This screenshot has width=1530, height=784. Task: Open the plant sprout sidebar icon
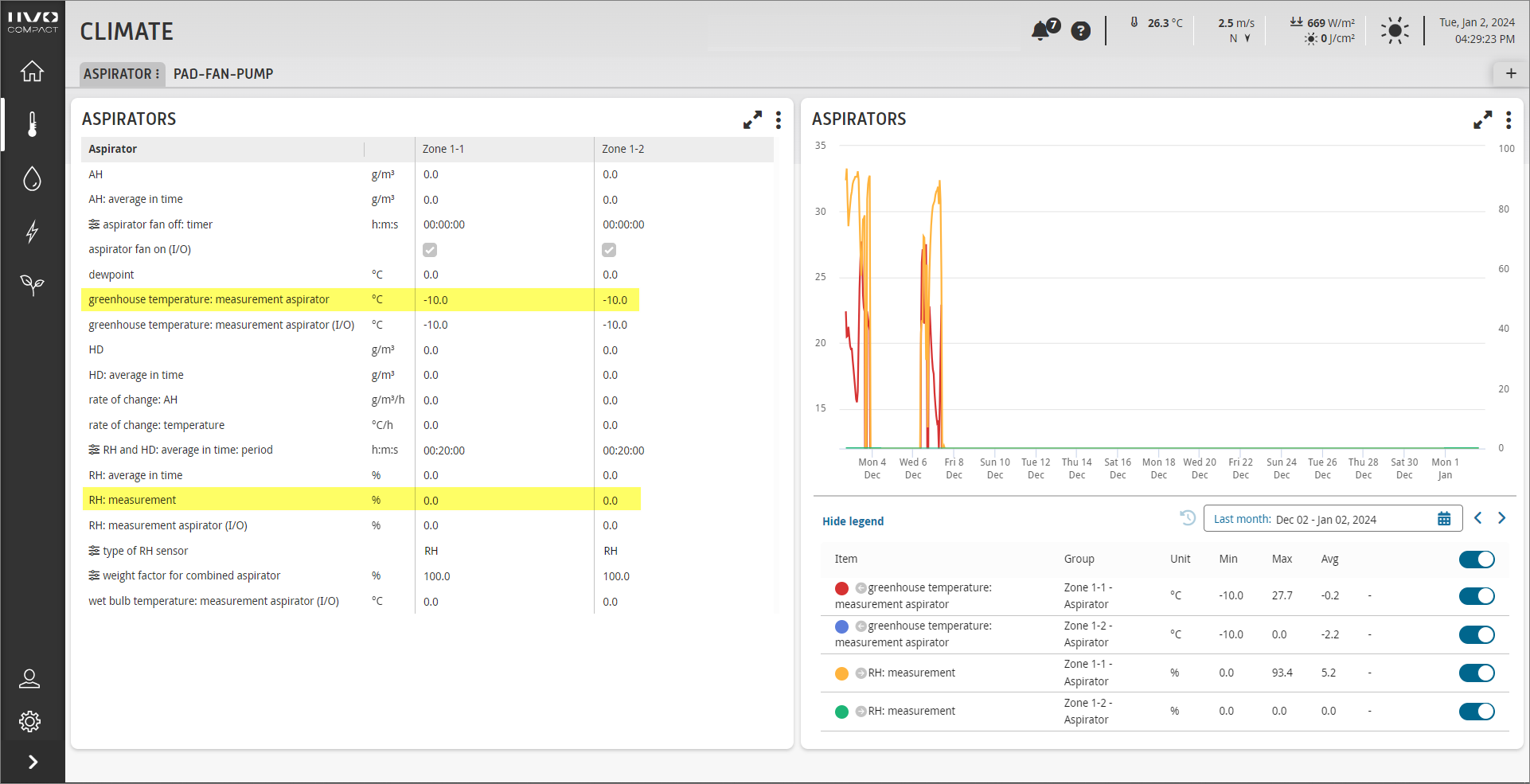32,284
